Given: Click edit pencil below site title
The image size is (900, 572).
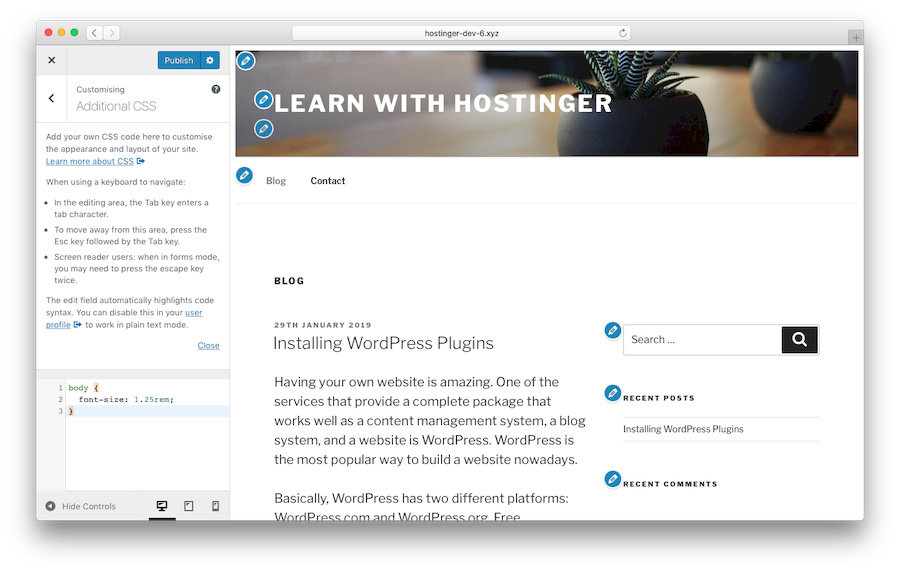Looking at the screenshot, I should tap(263, 129).
